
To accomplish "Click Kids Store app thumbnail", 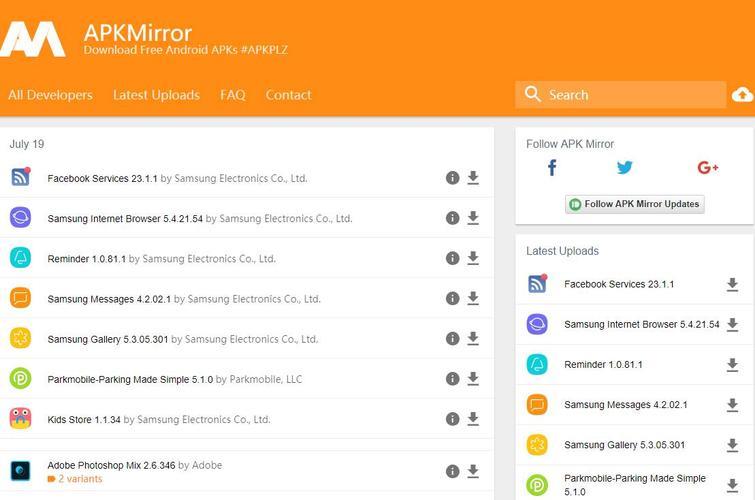I will [21, 418].
